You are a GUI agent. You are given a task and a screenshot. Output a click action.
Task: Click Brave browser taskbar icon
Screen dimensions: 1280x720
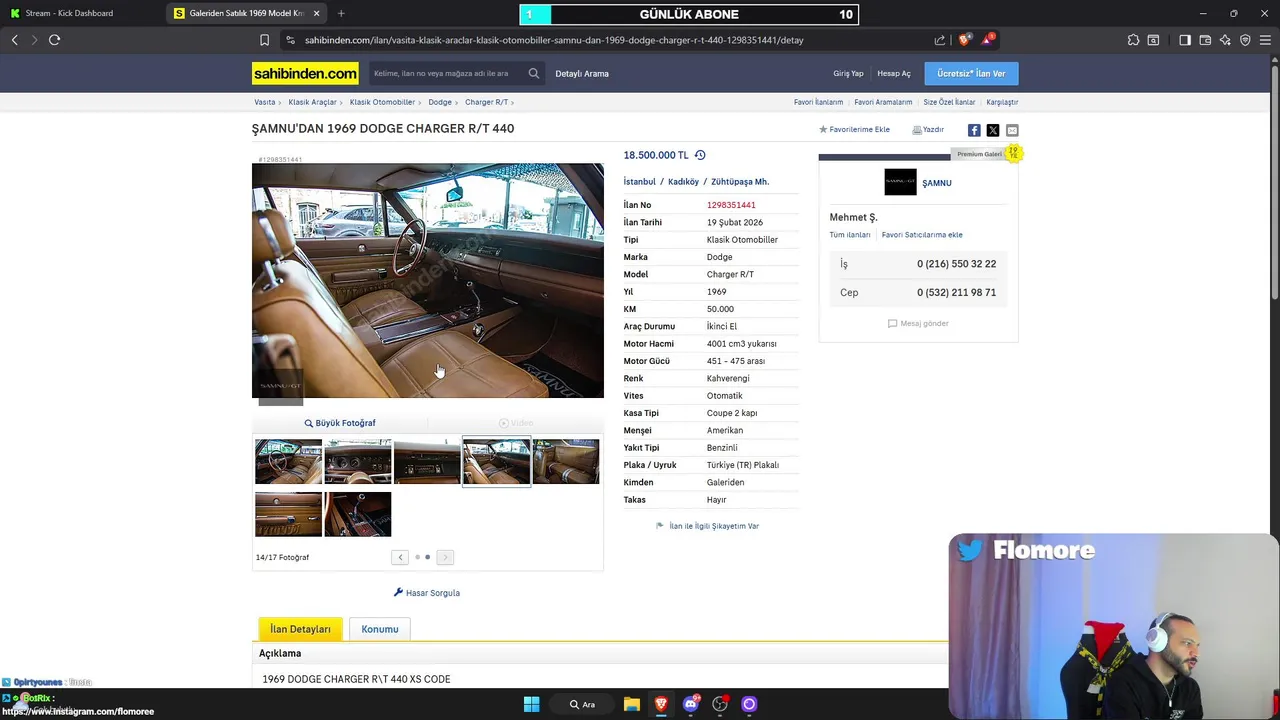661,704
